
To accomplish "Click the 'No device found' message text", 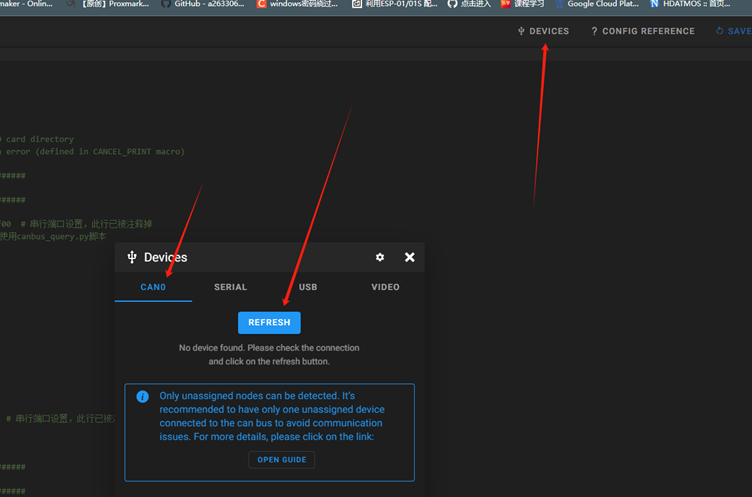I will click(x=269, y=355).
